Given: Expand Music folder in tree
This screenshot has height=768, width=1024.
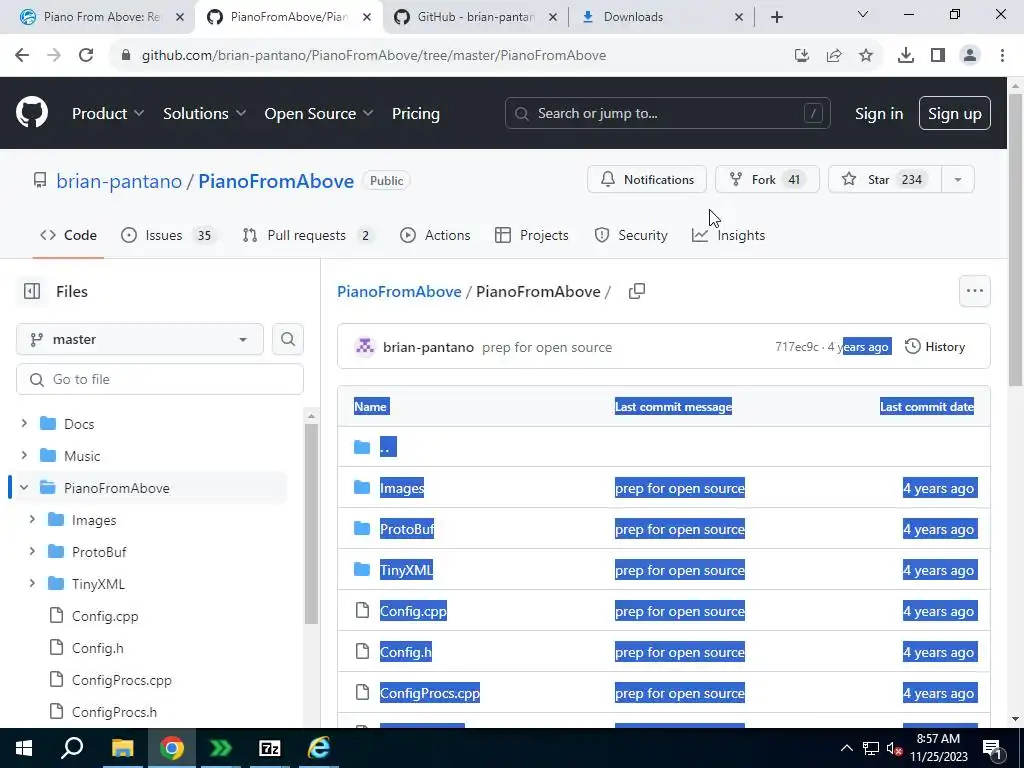Looking at the screenshot, I should click(24, 455).
